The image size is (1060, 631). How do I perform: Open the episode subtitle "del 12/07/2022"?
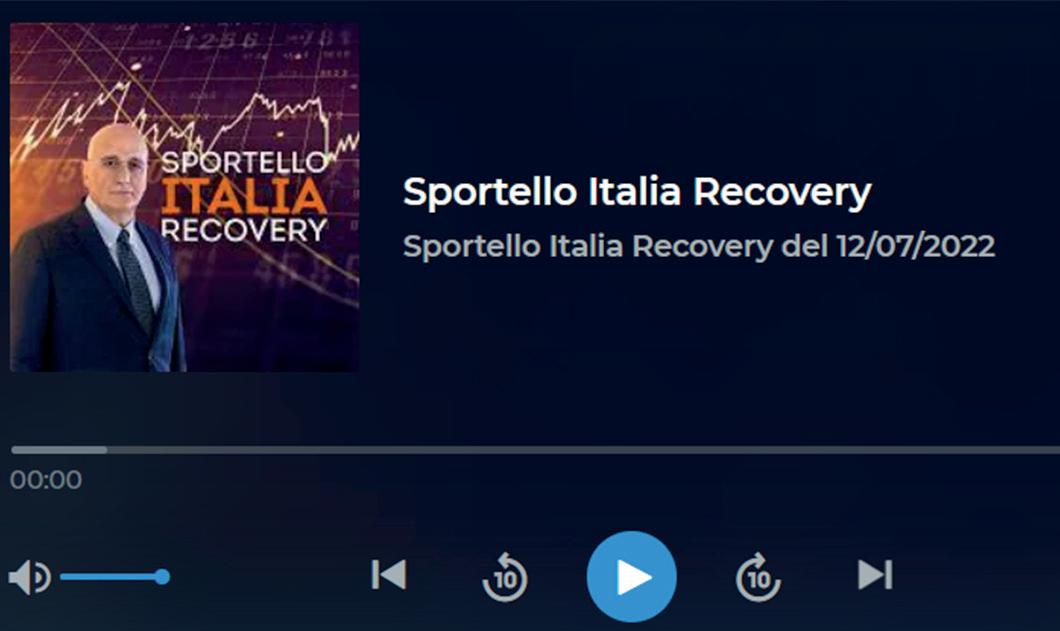[x=888, y=246]
